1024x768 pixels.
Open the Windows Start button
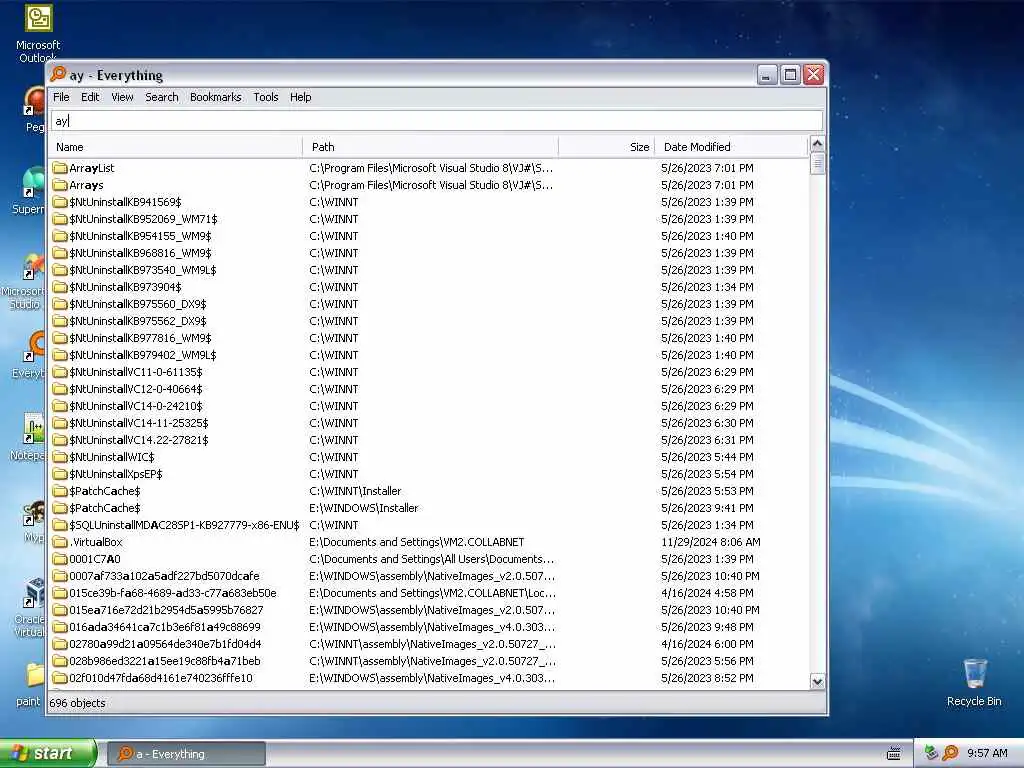(48, 753)
